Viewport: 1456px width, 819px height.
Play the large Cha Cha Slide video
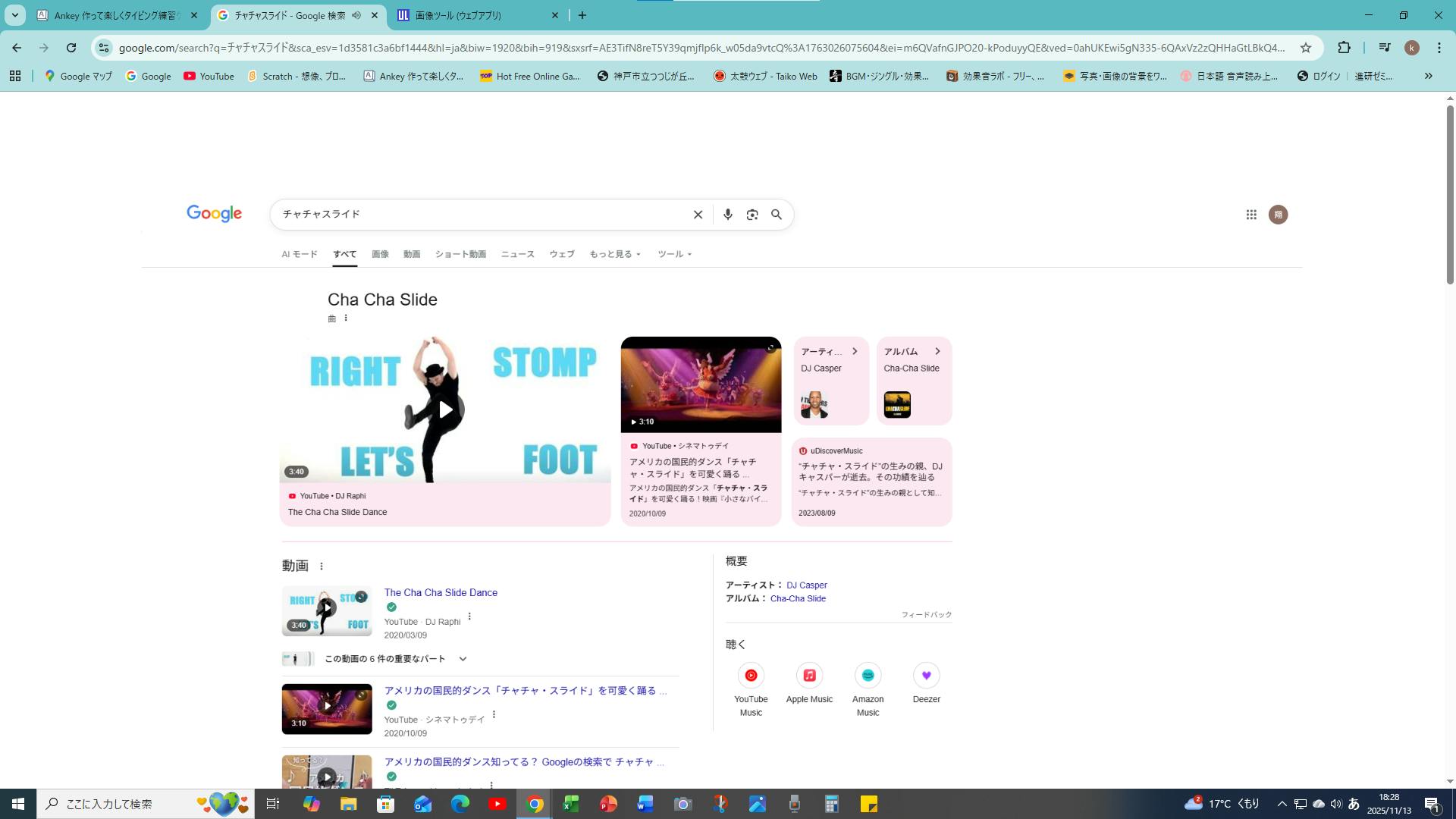445,409
